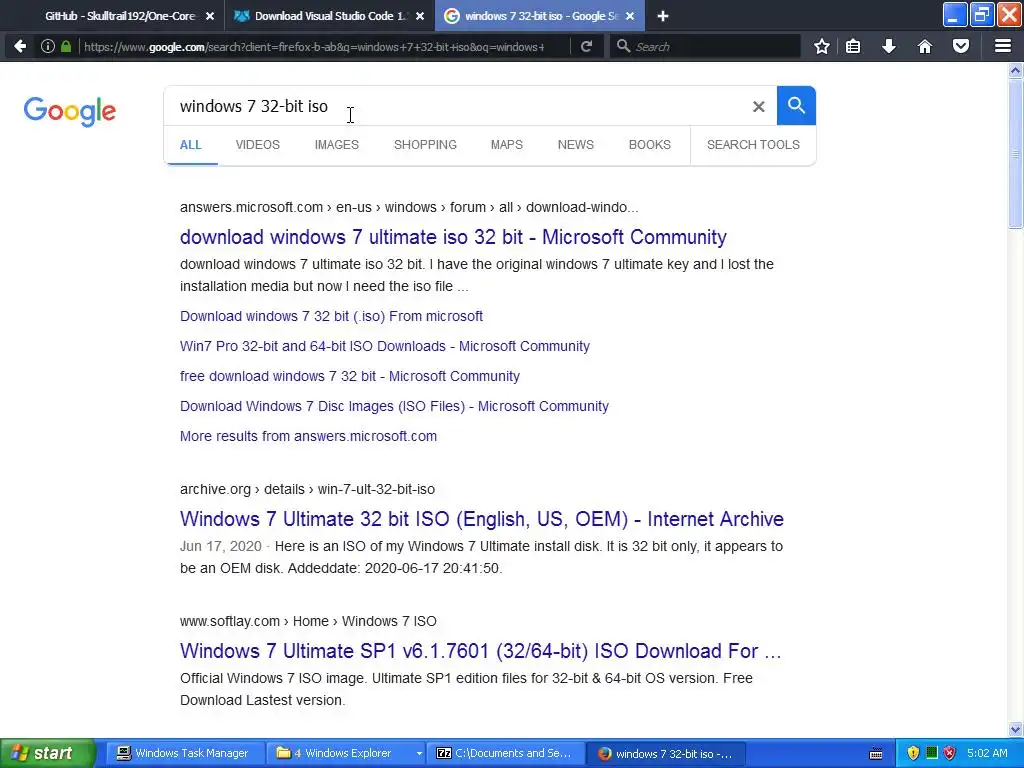Screen dimensions: 1024x768
Task: Click the vertical scrollbar thumb
Action: click(x=1016, y=153)
